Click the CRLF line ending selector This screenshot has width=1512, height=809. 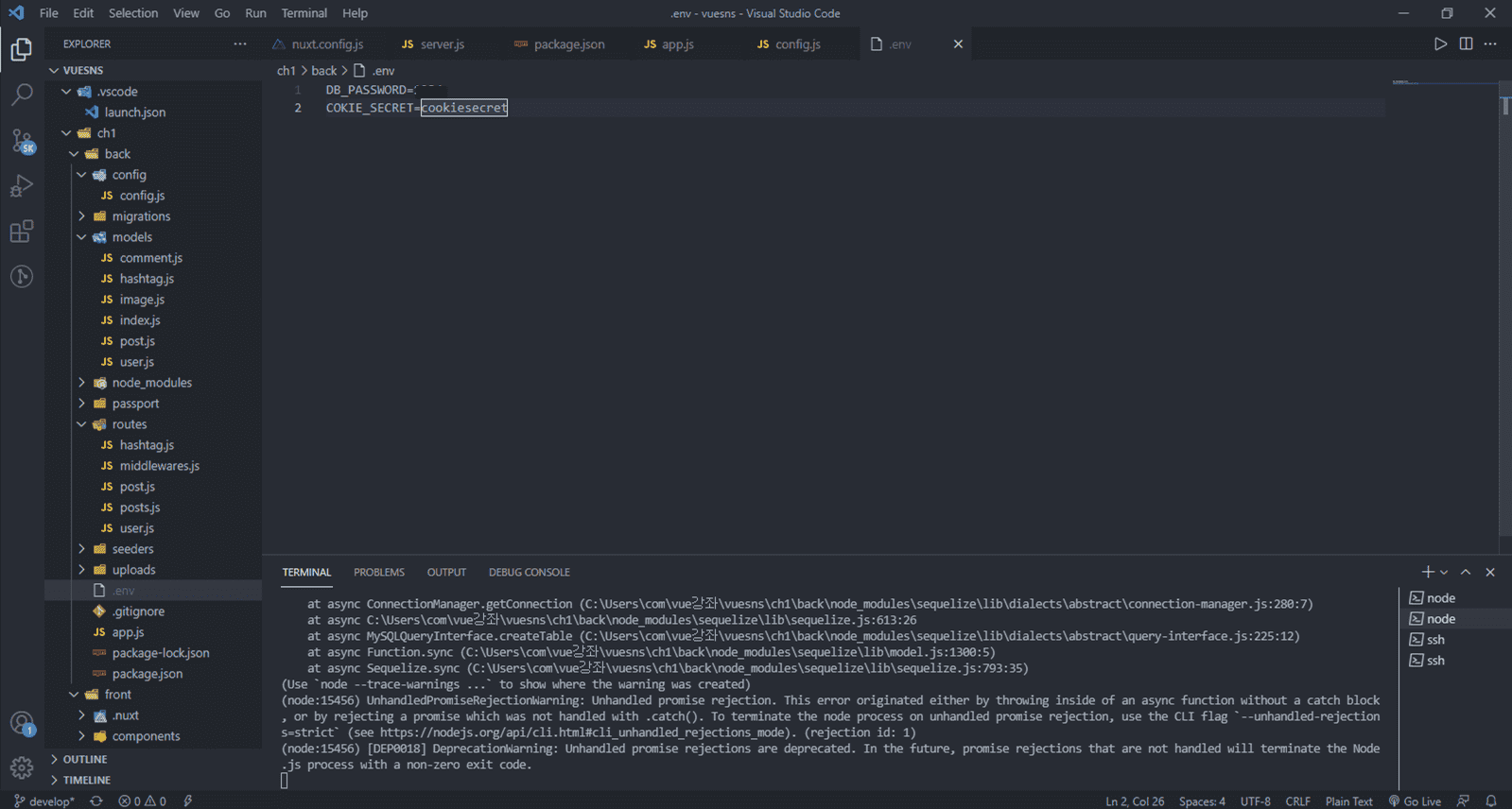coord(1297,801)
